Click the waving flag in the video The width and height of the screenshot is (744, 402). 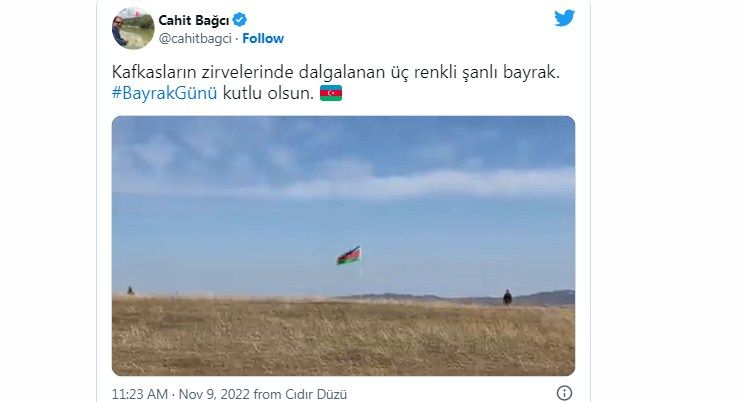tap(349, 255)
